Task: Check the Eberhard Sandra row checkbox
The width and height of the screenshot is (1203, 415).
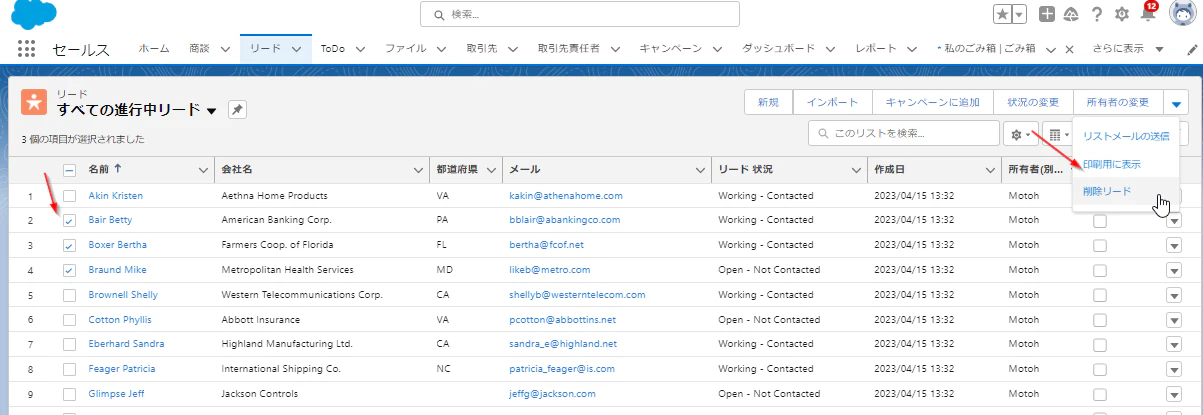Action: pos(69,344)
